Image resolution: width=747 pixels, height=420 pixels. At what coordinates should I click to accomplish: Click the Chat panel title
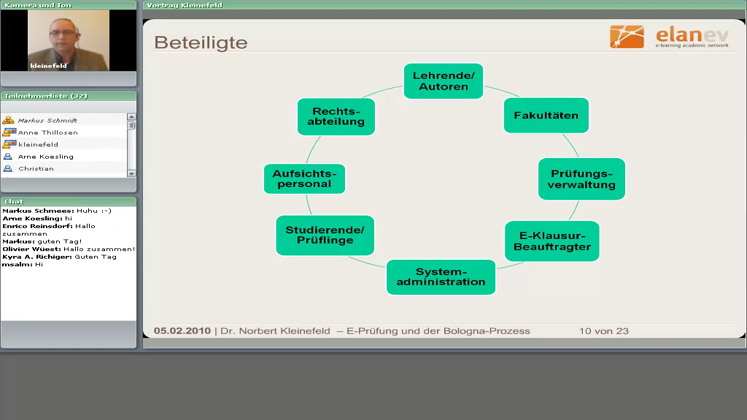14,201
